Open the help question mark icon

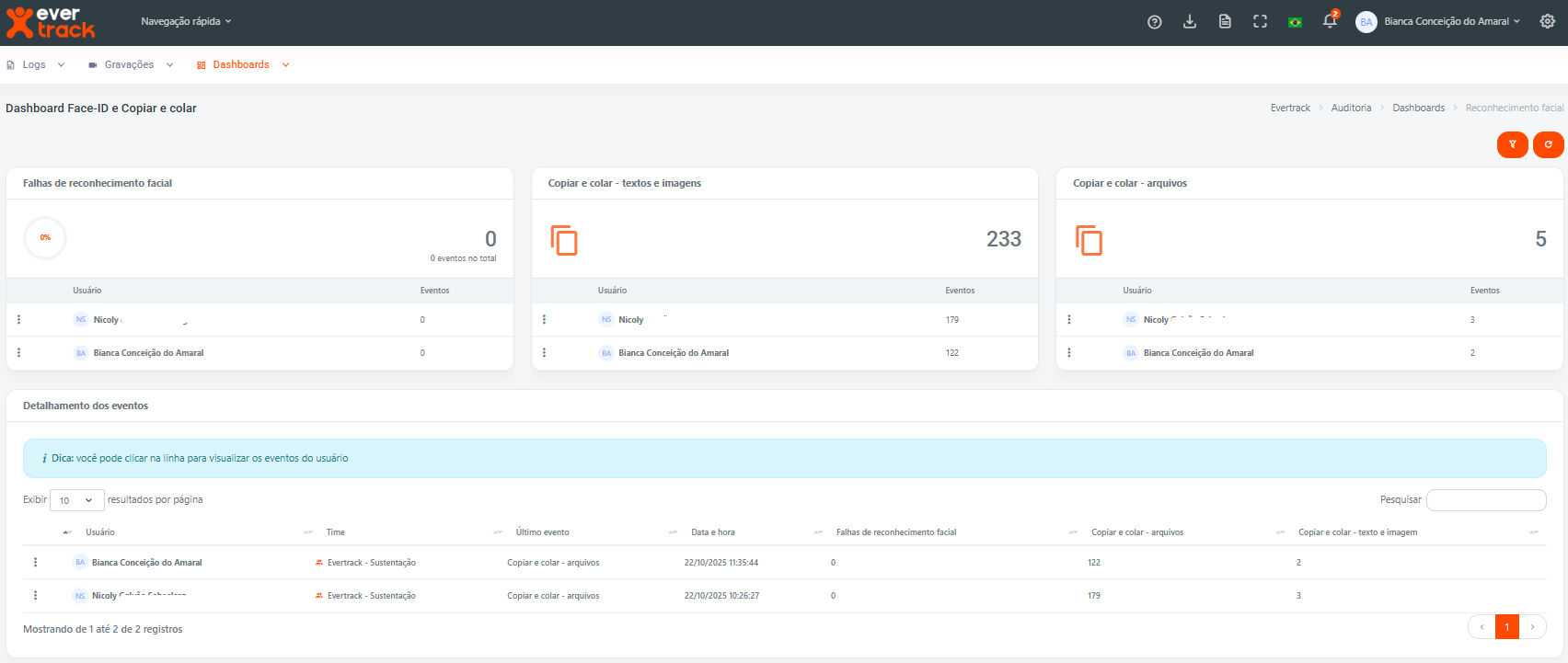click(1154, 22)
